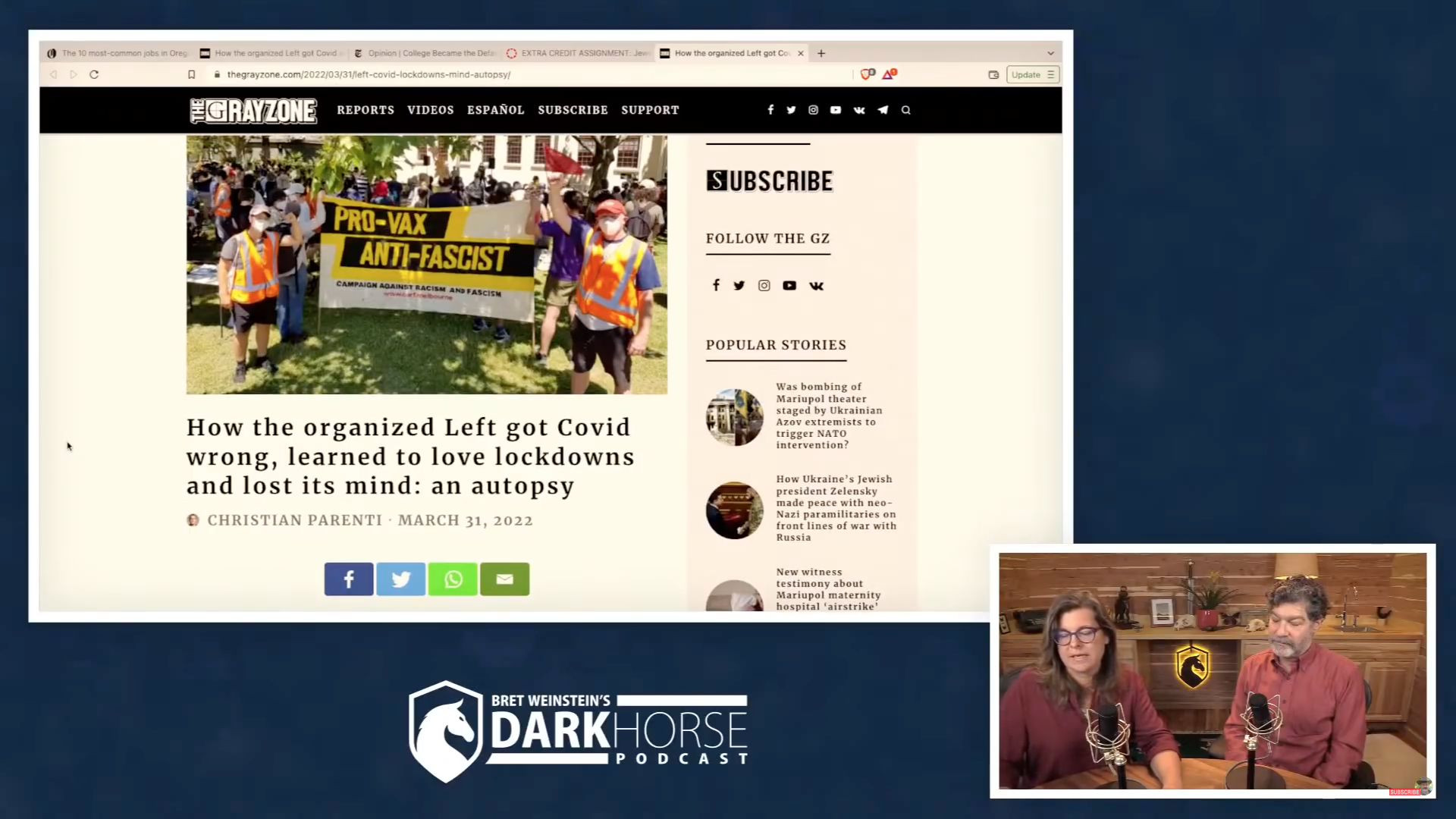Switch to Opinion College Became tab
The width and height of the screenshot is (1456, 819).
click(x=425, y=53)
